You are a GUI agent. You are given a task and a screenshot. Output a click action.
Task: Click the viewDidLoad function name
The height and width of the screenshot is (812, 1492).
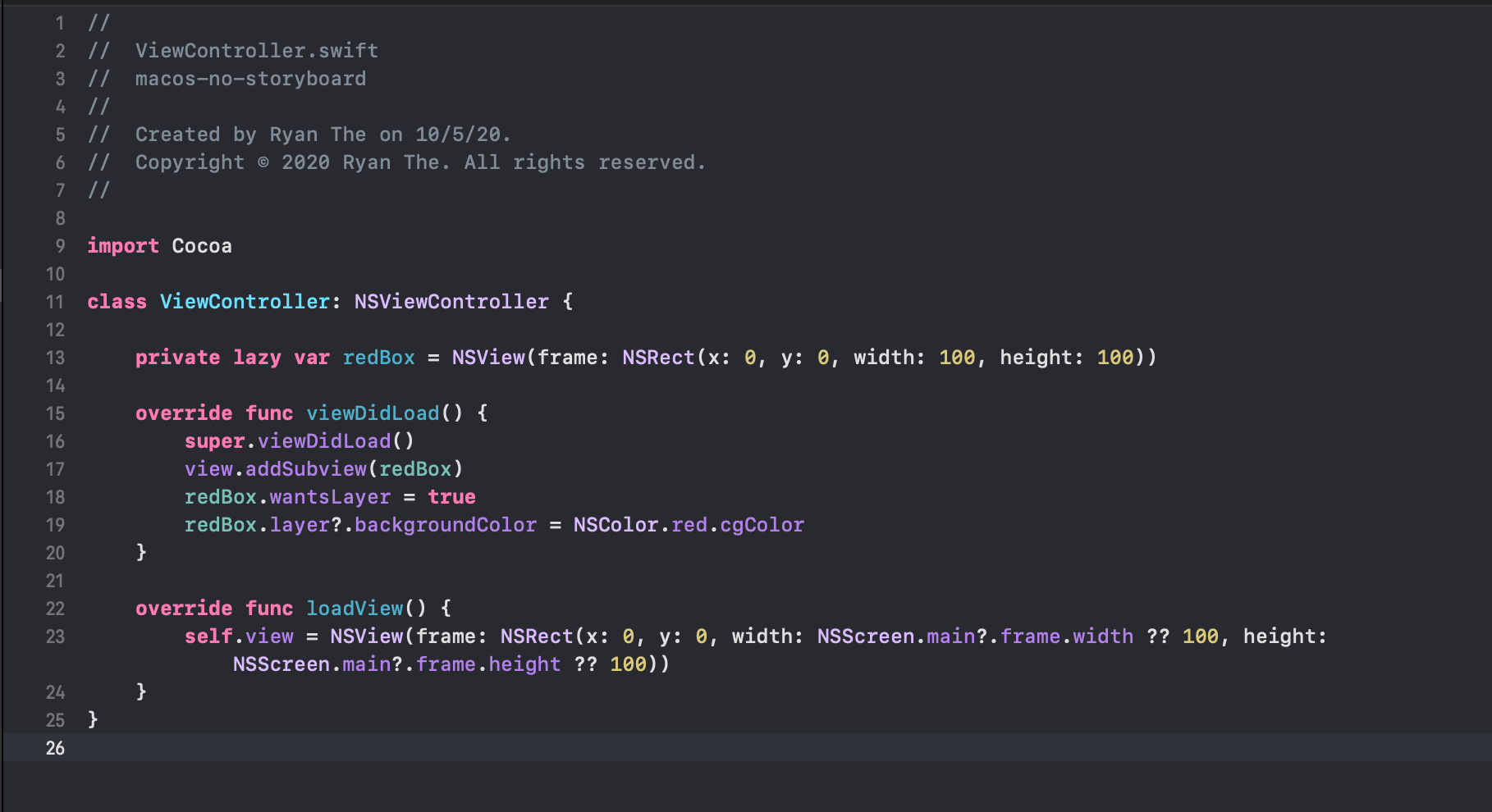[373, 413]
